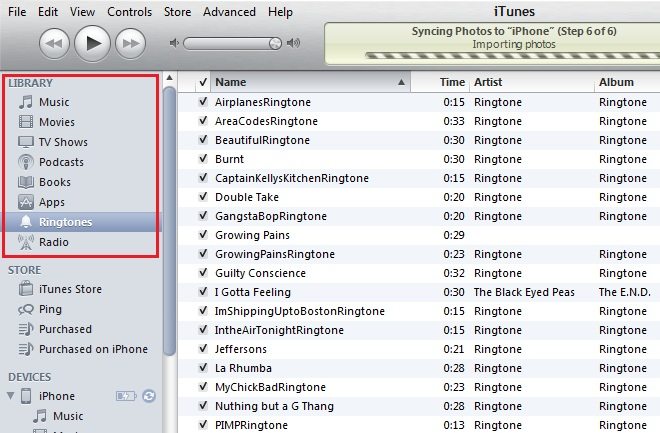Click the sidebar scrollbar thumb

pos(169,221)
